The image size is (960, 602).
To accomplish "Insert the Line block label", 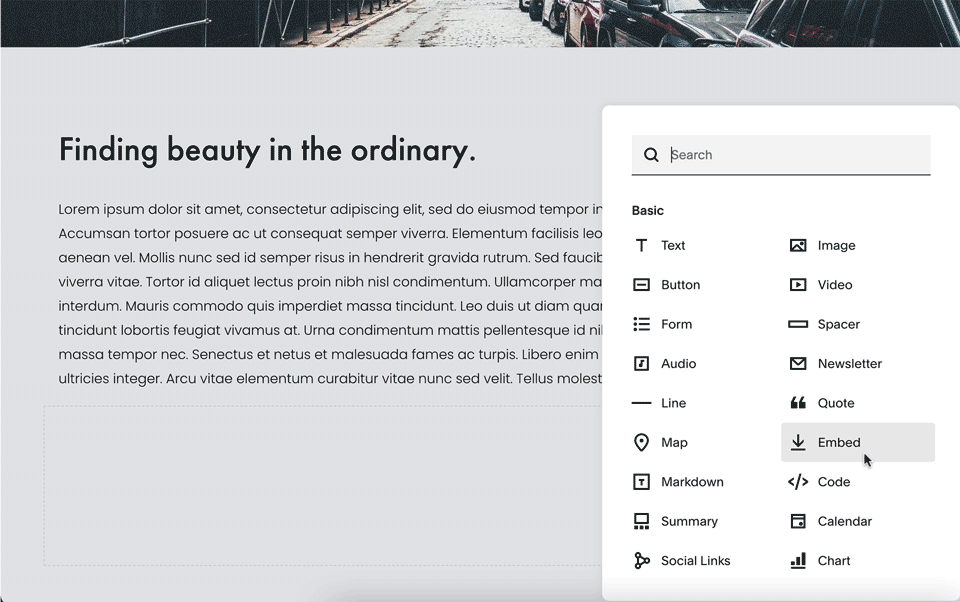I will 673,403.
